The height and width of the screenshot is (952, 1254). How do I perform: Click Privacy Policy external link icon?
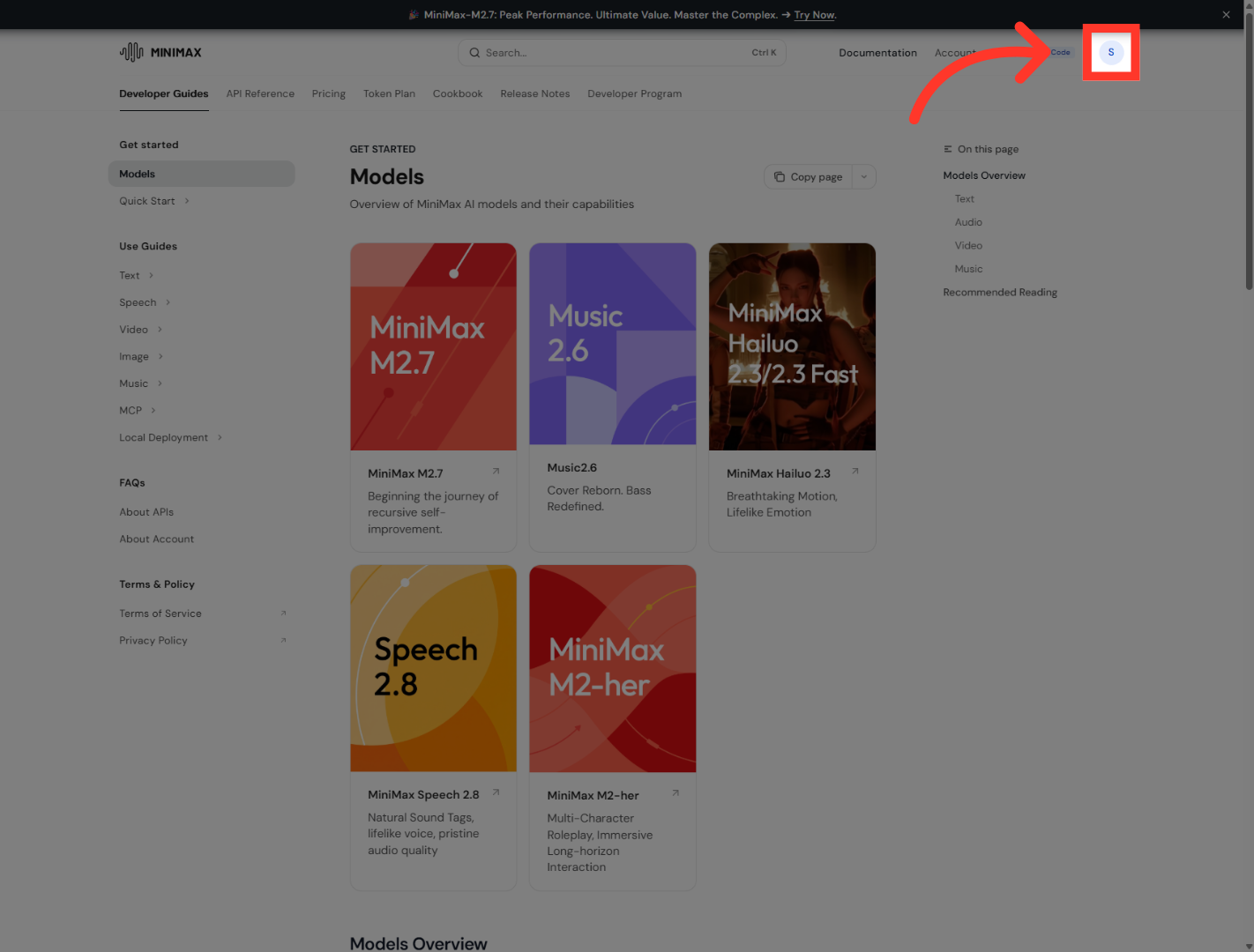pyautogui.click(x=283, y=640)
